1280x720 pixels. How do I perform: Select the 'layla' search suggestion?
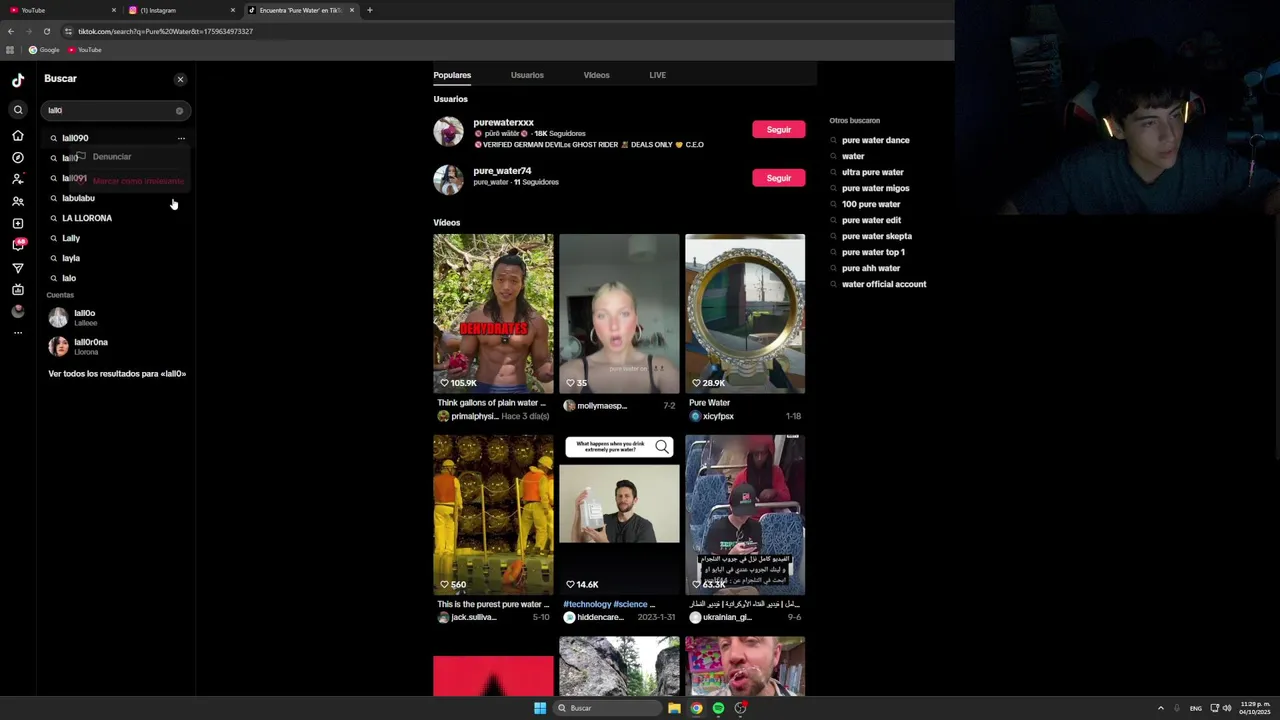117,258
